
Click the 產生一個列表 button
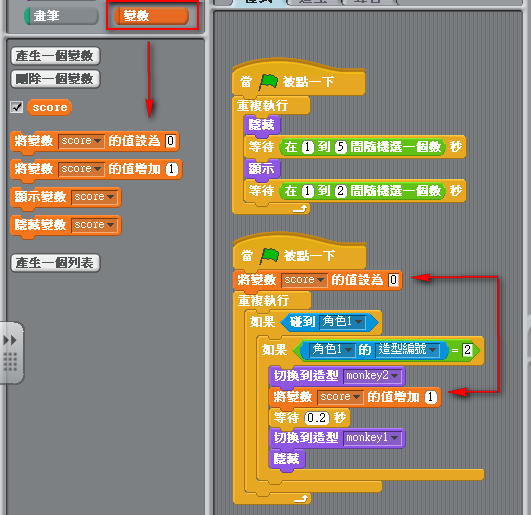click(55, 263)
